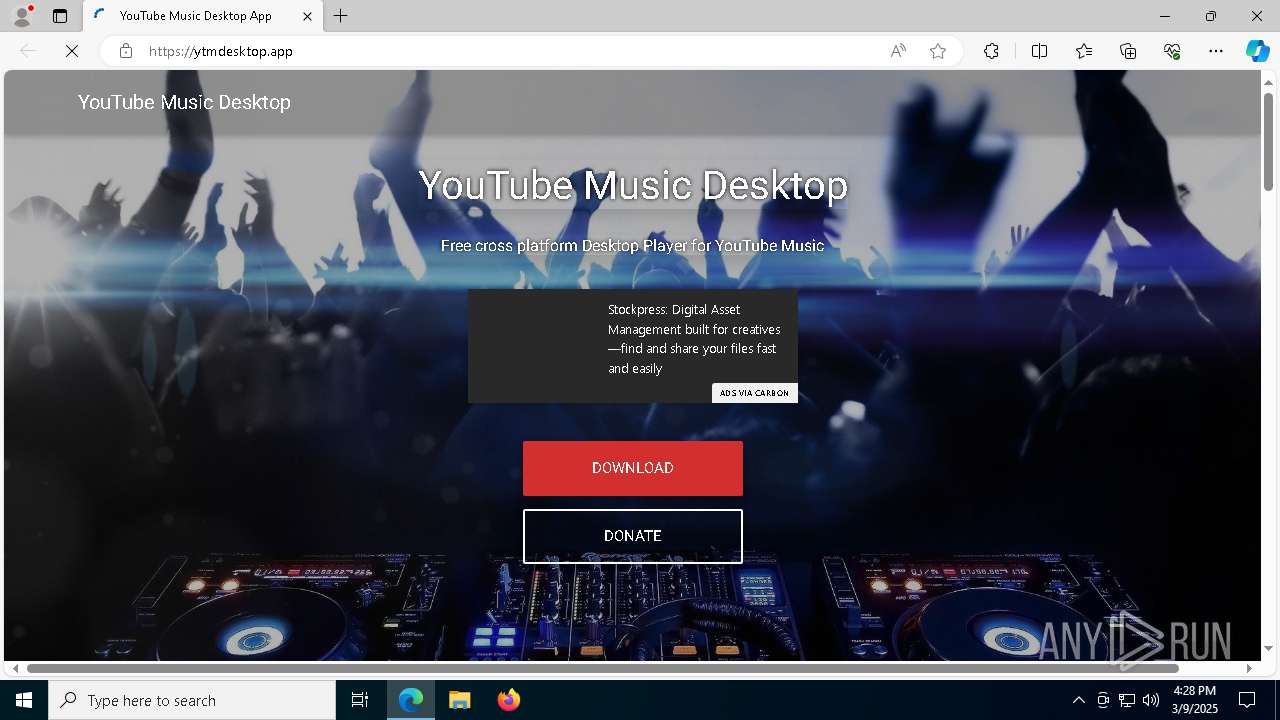Open the Copilot sidebar

pos(1257,51)
